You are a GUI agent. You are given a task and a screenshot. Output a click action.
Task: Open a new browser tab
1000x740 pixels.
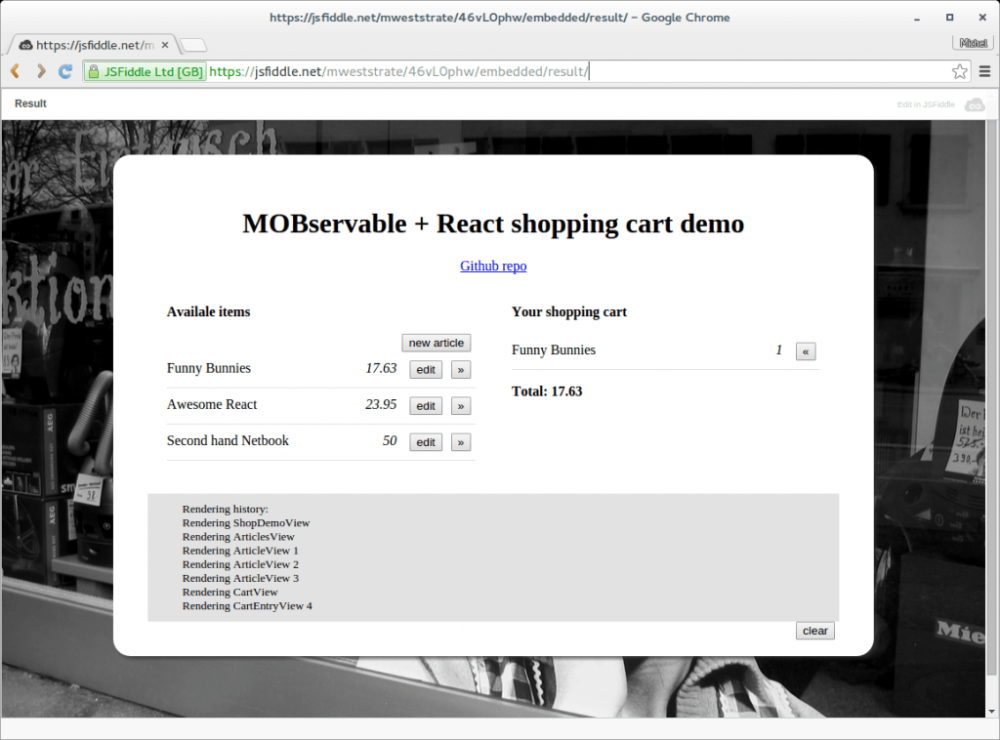[x=194, y=45]
